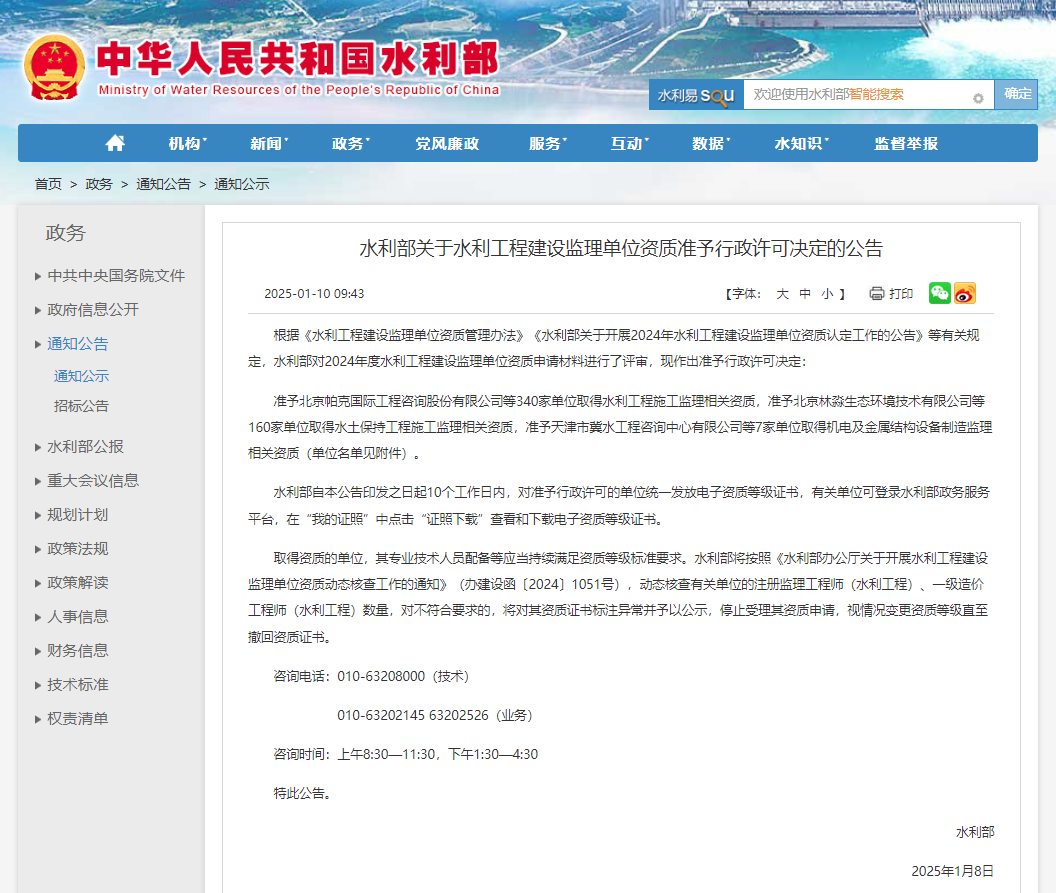Click the home icon in the navigation bar
Viewport: 1056px width, 893px height.
click(114, 143)
